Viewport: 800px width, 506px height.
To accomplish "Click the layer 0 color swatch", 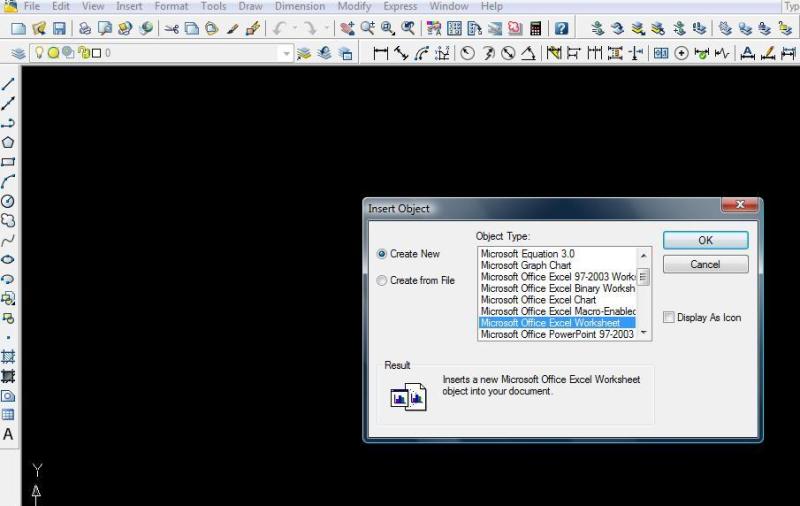I will [96, 53].
